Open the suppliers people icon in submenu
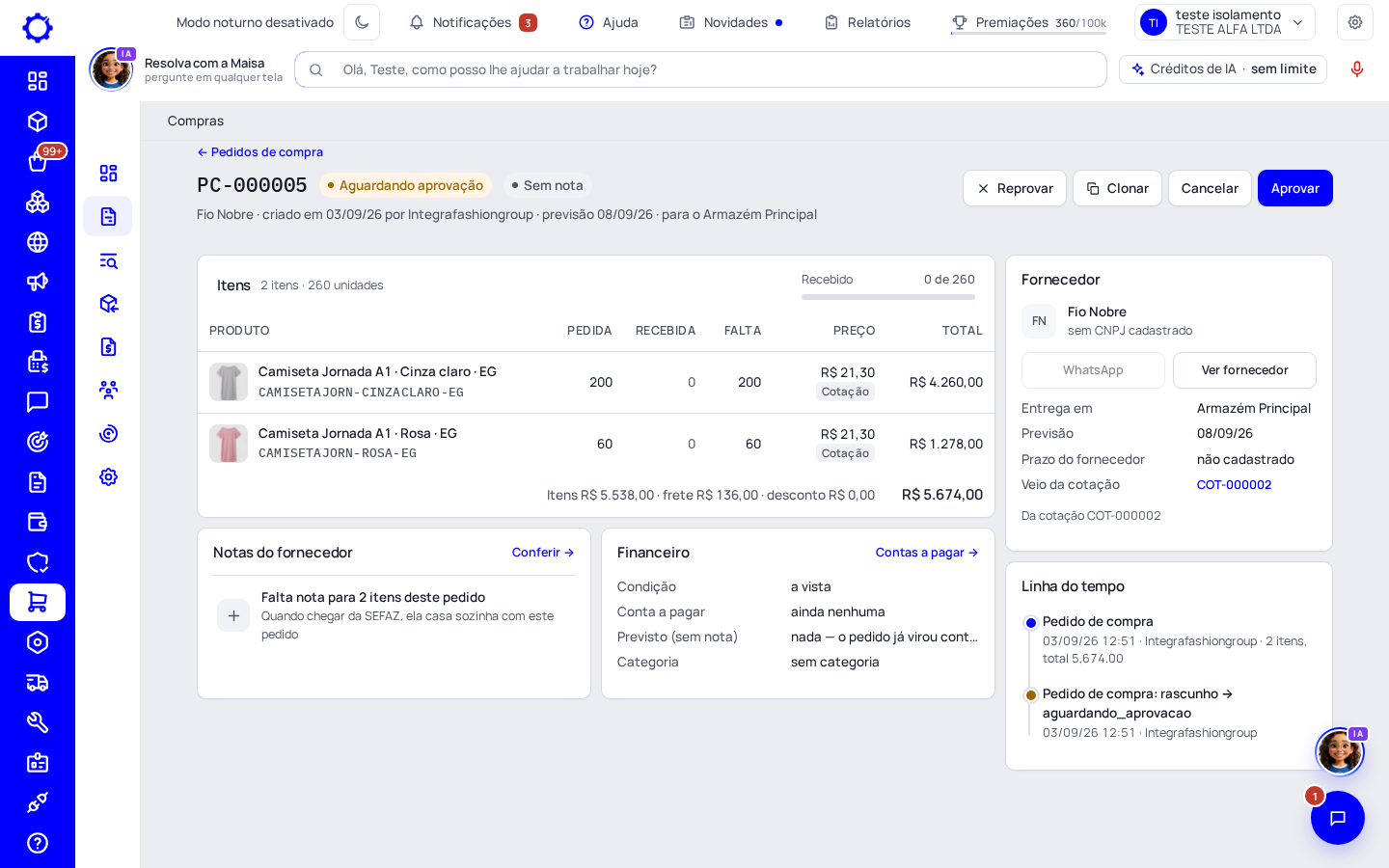The height and width of the screenshot is (868, 1389). click(108, 390)
